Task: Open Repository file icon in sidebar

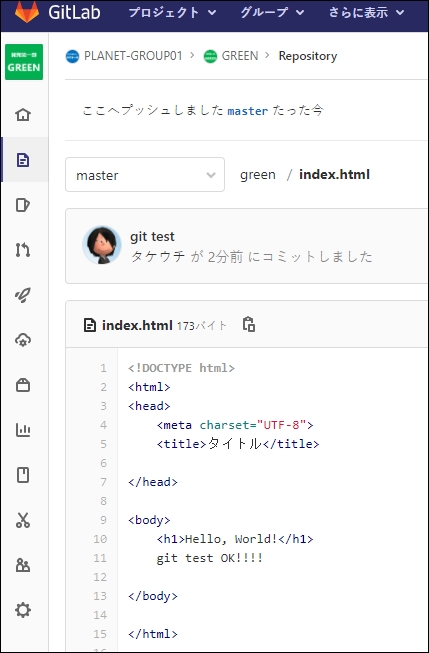Action: click(x=23, y=160)
